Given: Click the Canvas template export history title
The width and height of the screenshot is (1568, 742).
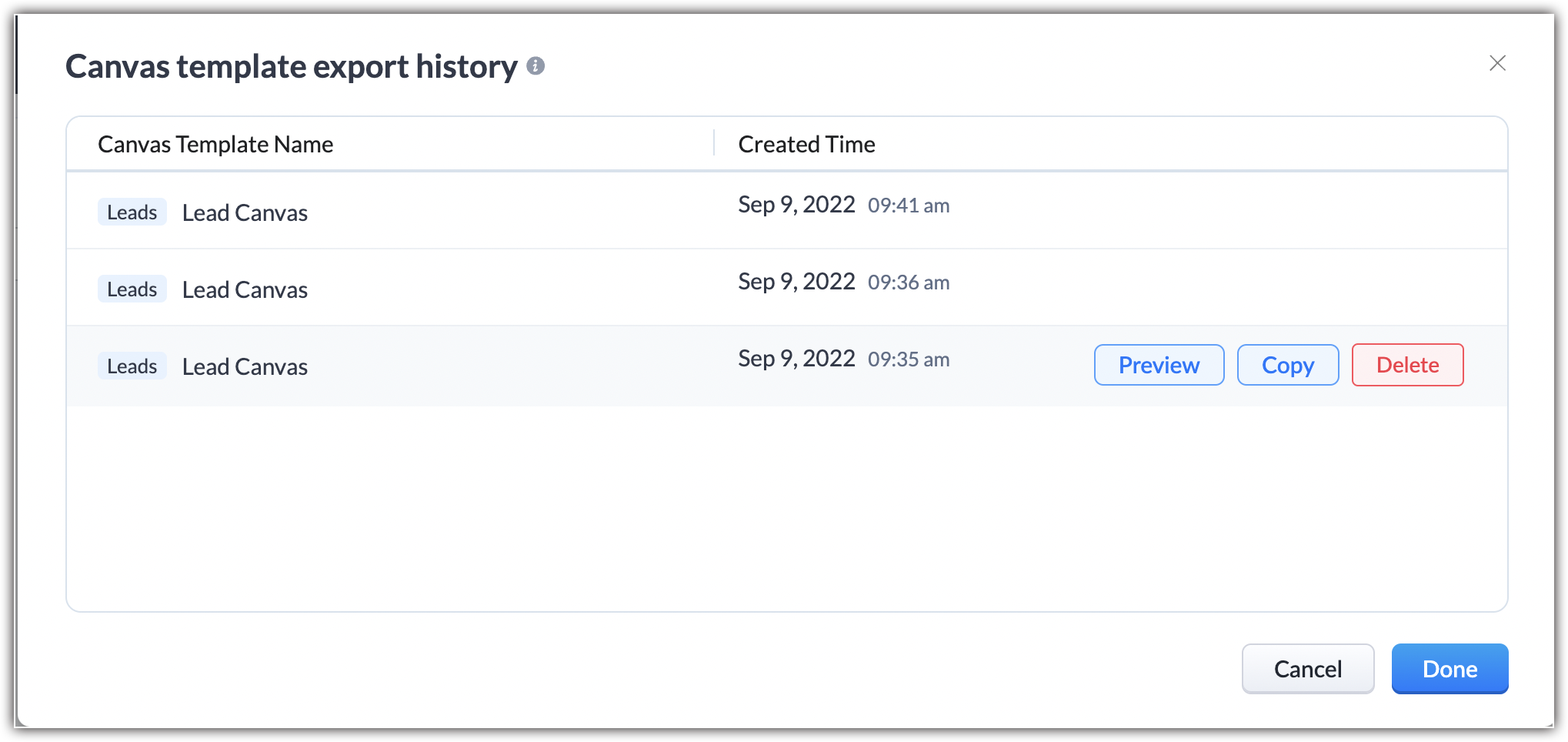Looking at the screenshot, I should click(291, 66).
